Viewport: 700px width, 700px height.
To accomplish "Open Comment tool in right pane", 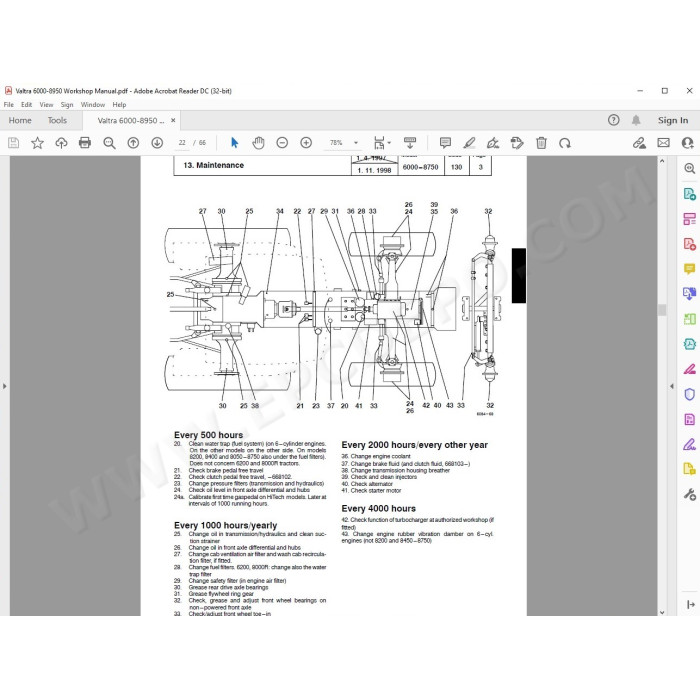I will [x=689, y=269].
